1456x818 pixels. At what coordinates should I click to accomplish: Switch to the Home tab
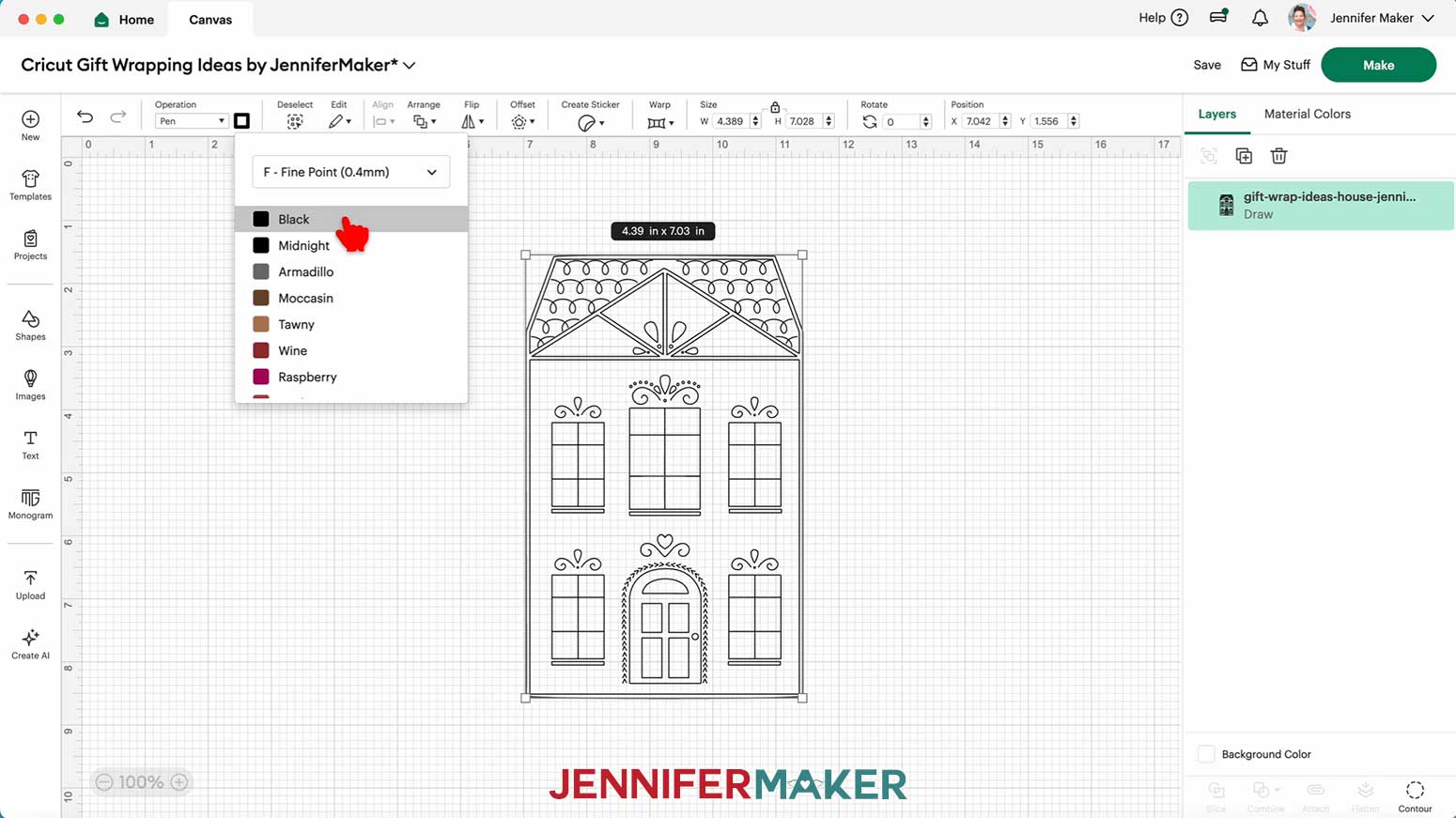pyautogui.click(x=124, y=20)
